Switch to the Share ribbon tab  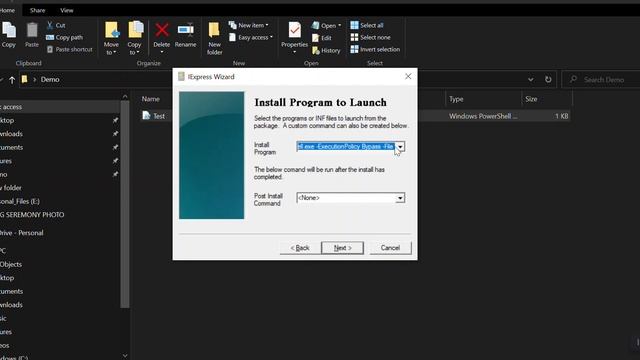coord(37,10)
